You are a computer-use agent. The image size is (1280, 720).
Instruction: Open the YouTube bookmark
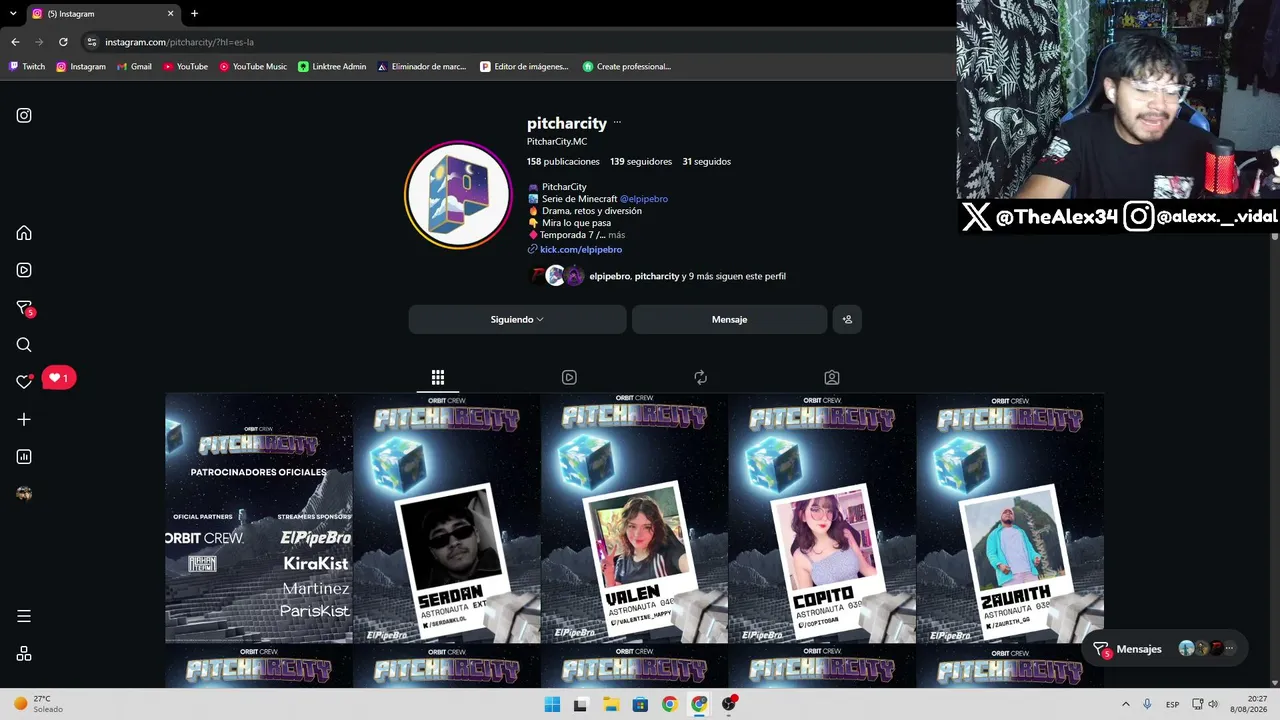[x=185, y=67]
